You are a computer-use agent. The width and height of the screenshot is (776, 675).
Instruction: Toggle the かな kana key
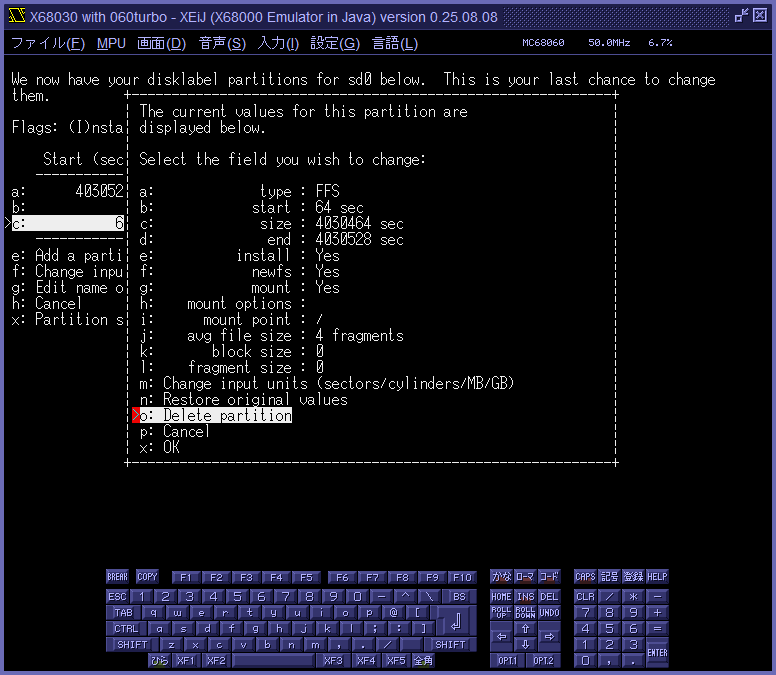[501, 577]
